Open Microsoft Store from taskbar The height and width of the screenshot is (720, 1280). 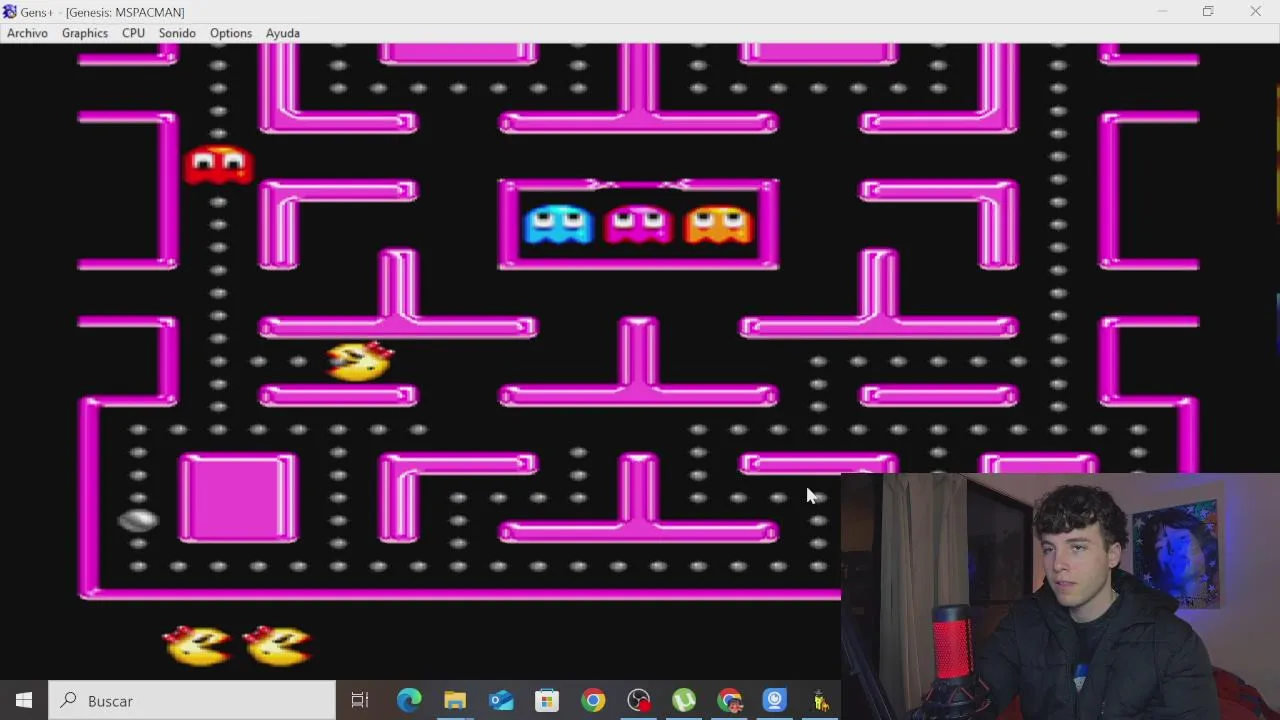pos(547,701)
